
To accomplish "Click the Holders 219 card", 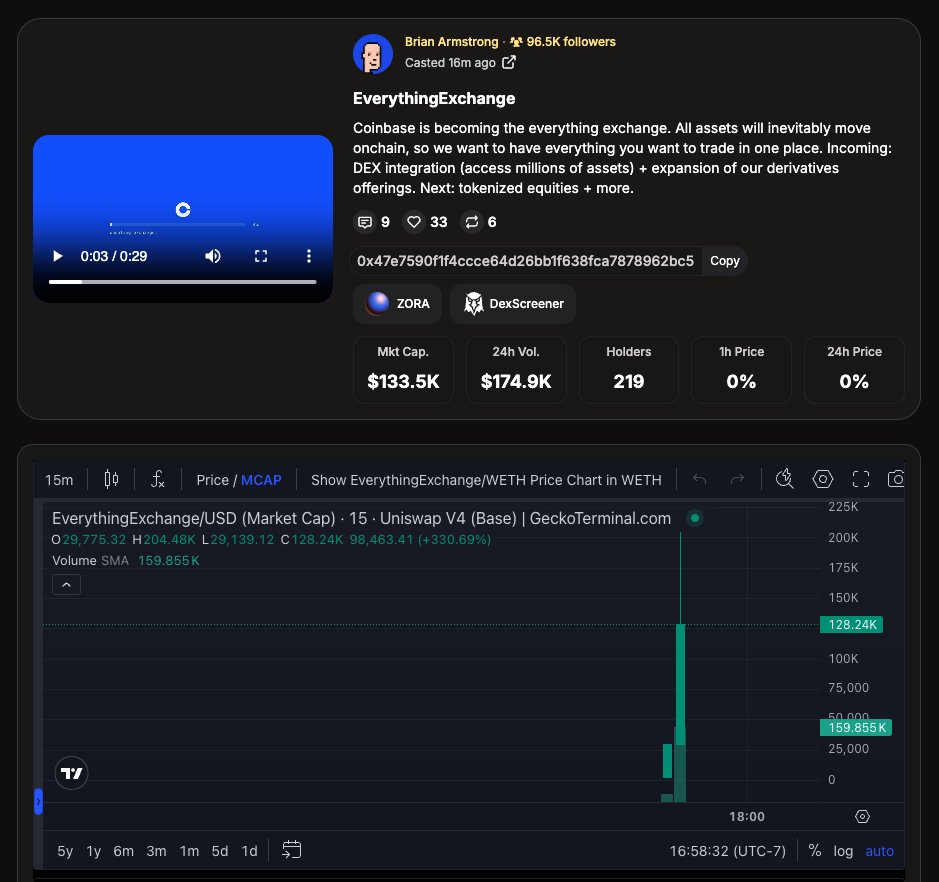I will pyautogui.click(x=629, y=369).
